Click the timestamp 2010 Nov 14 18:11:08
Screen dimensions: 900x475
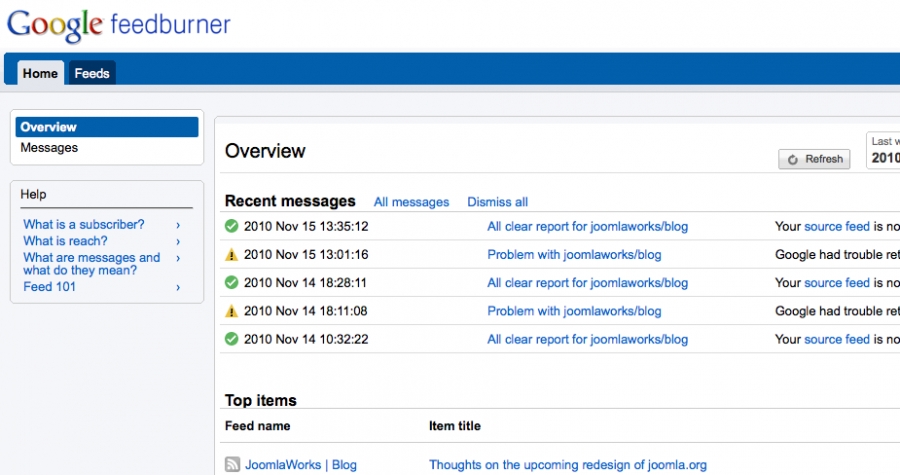tap(306, 311)
